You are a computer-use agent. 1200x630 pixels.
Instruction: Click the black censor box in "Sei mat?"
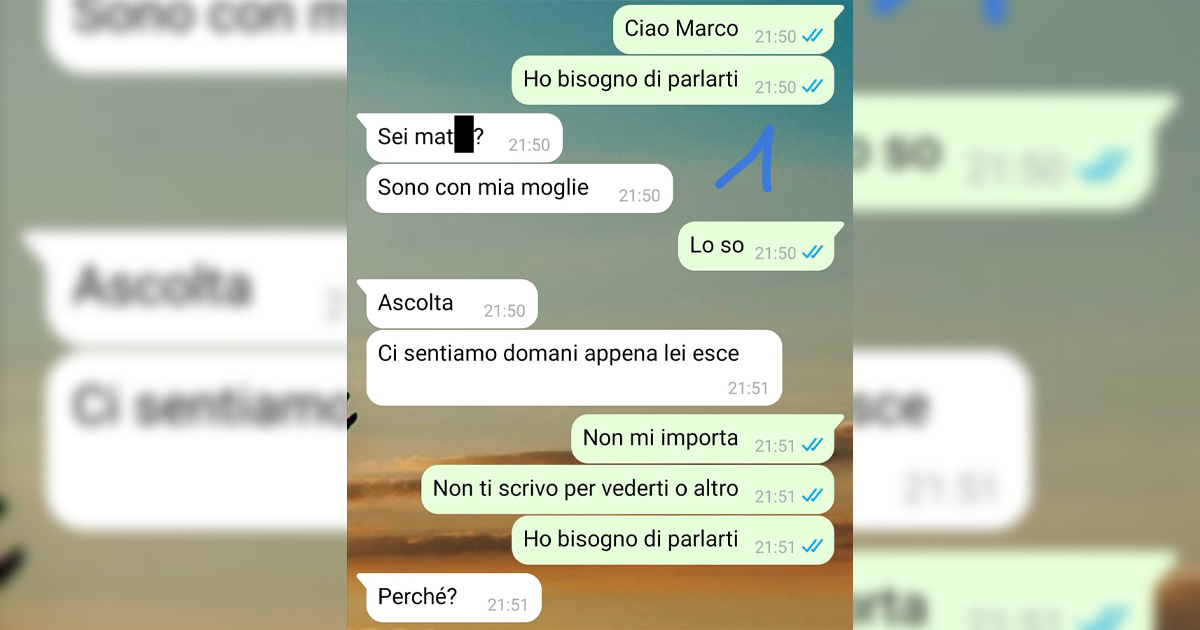click(x=464, y=134)
